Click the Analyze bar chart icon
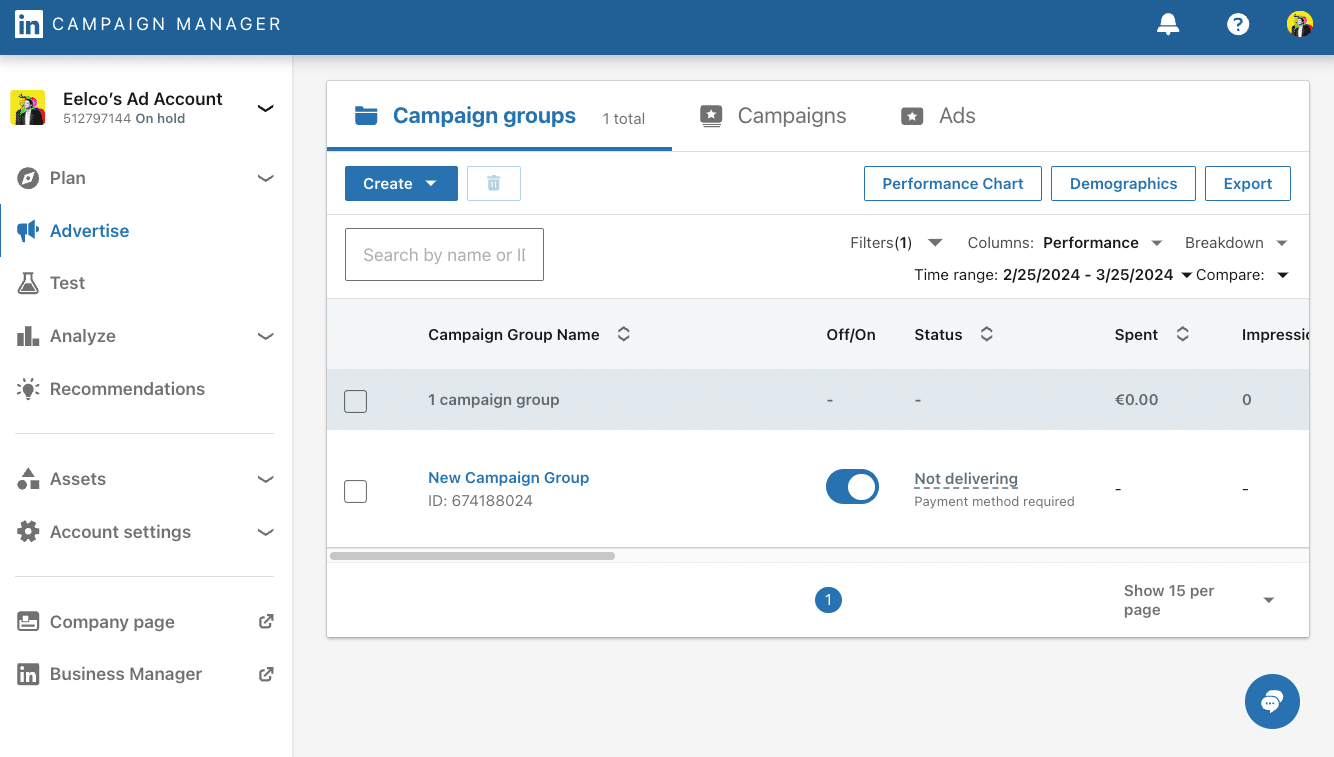 click(x=28, y=336)
